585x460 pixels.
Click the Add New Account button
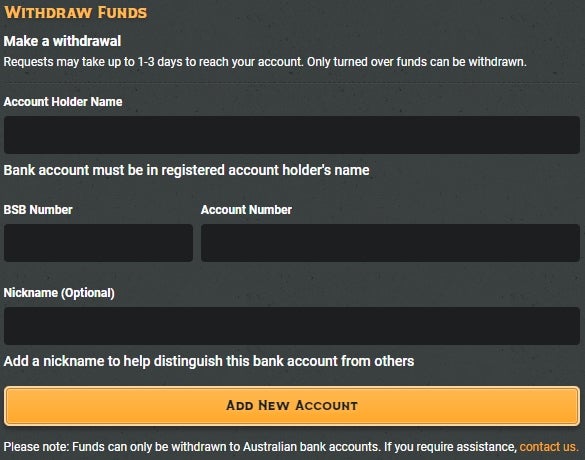tap(292, 406)
